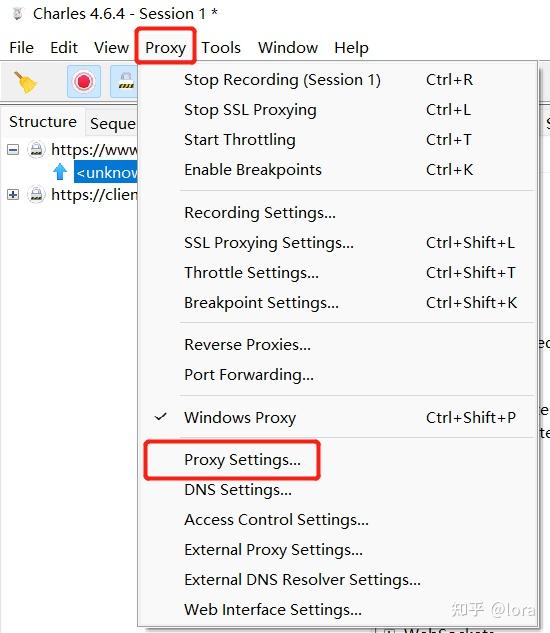Click the red record toolbar button
Image resolution: width=550 pixels, height=633 pixels.
[x=84, y=82]
